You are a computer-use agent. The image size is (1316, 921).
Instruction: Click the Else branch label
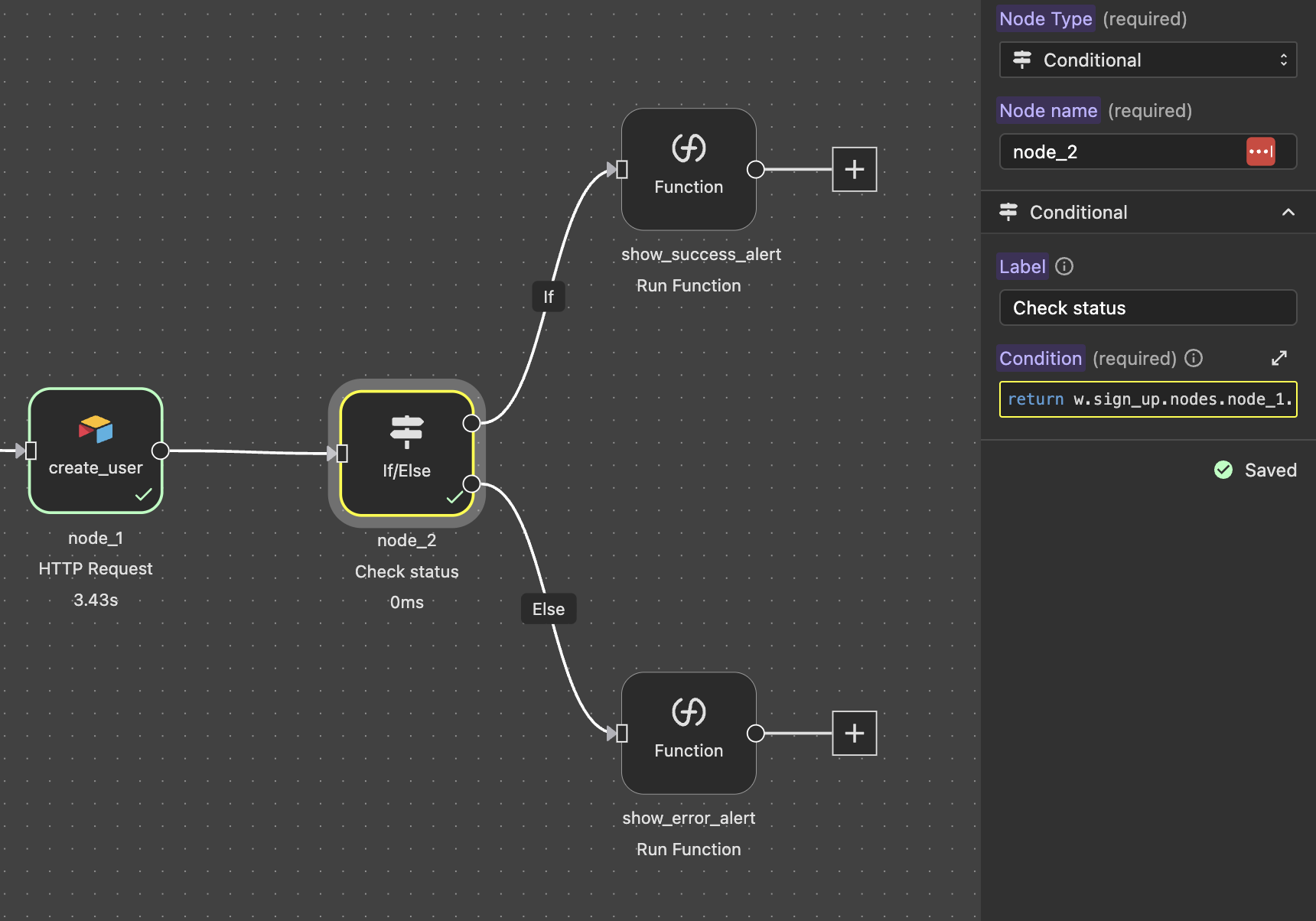pos(549,609)
